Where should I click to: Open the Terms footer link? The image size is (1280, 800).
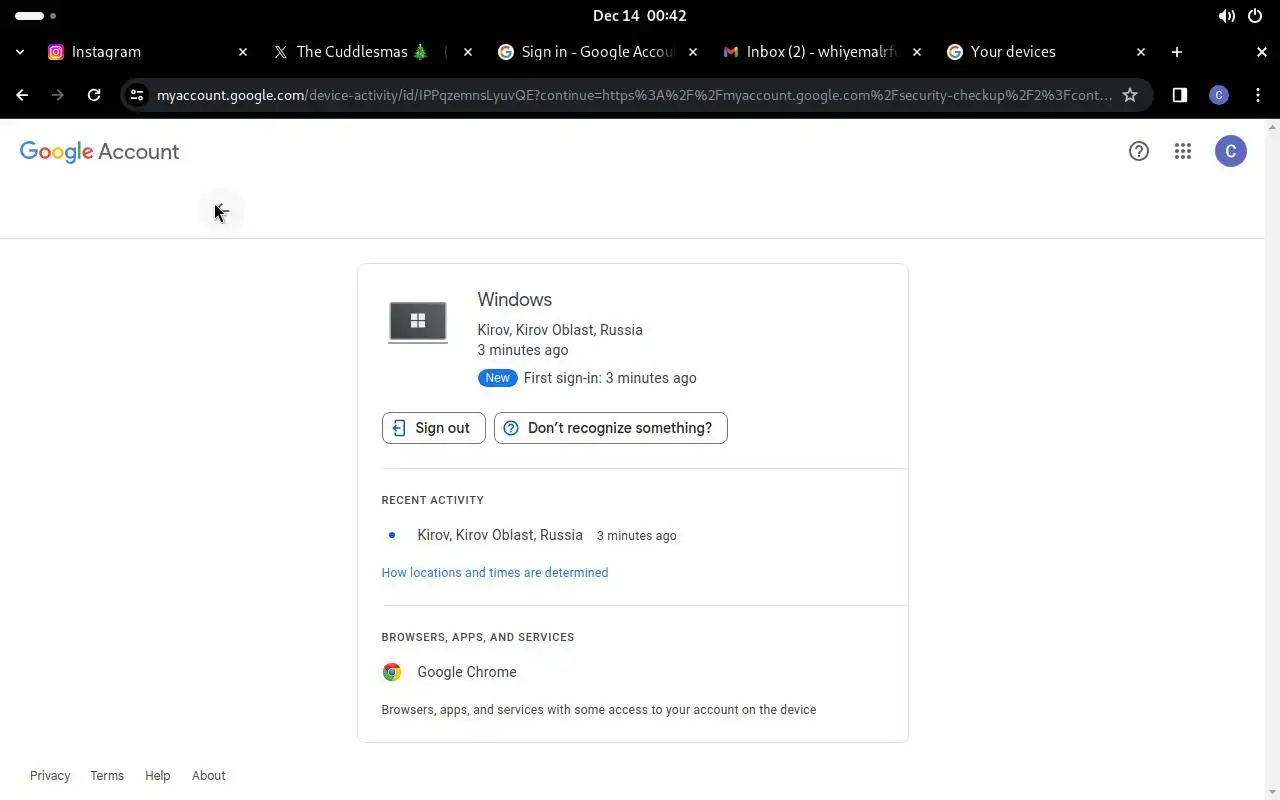[107, 776]
